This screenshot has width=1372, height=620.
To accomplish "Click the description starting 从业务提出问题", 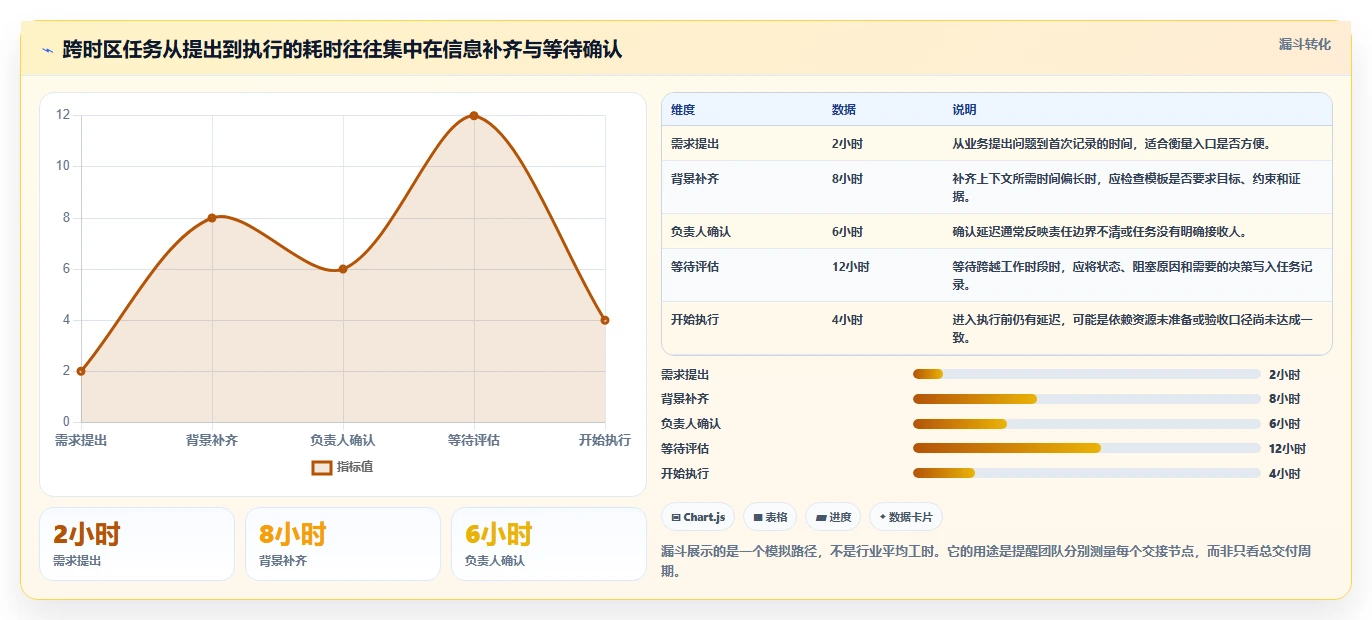I will [x=1111, y=144].
